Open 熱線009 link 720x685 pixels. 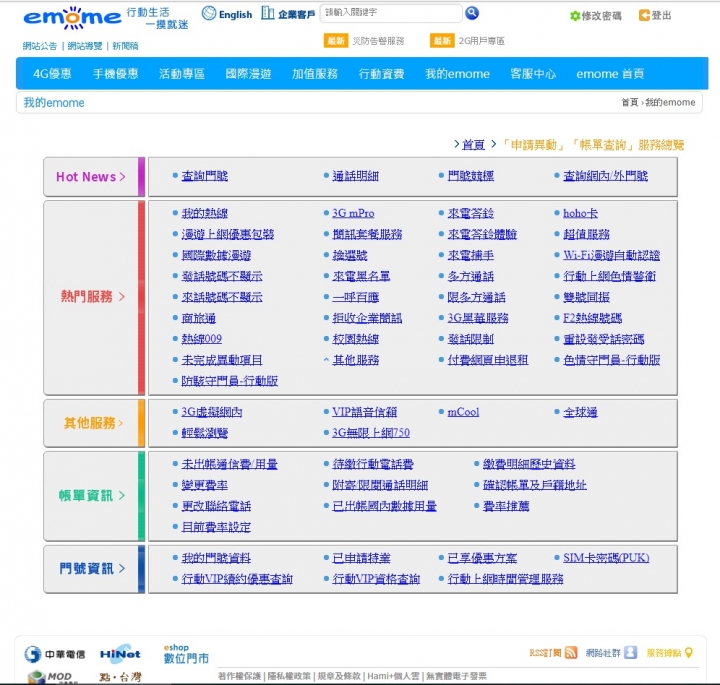[x=202, y=339]
